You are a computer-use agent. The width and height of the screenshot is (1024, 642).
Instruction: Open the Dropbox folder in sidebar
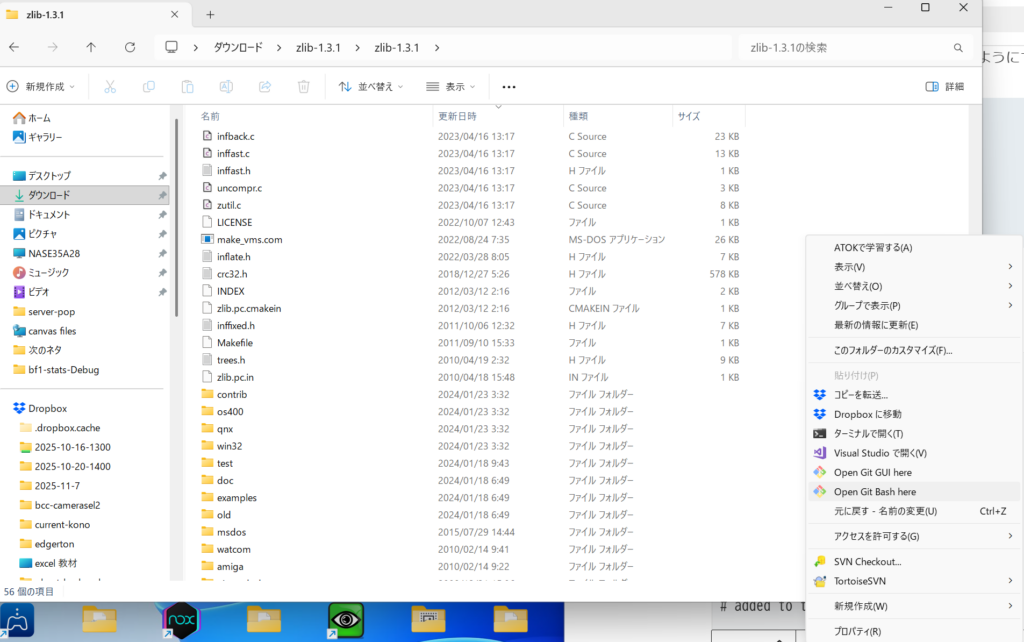[x=47, y=408]
